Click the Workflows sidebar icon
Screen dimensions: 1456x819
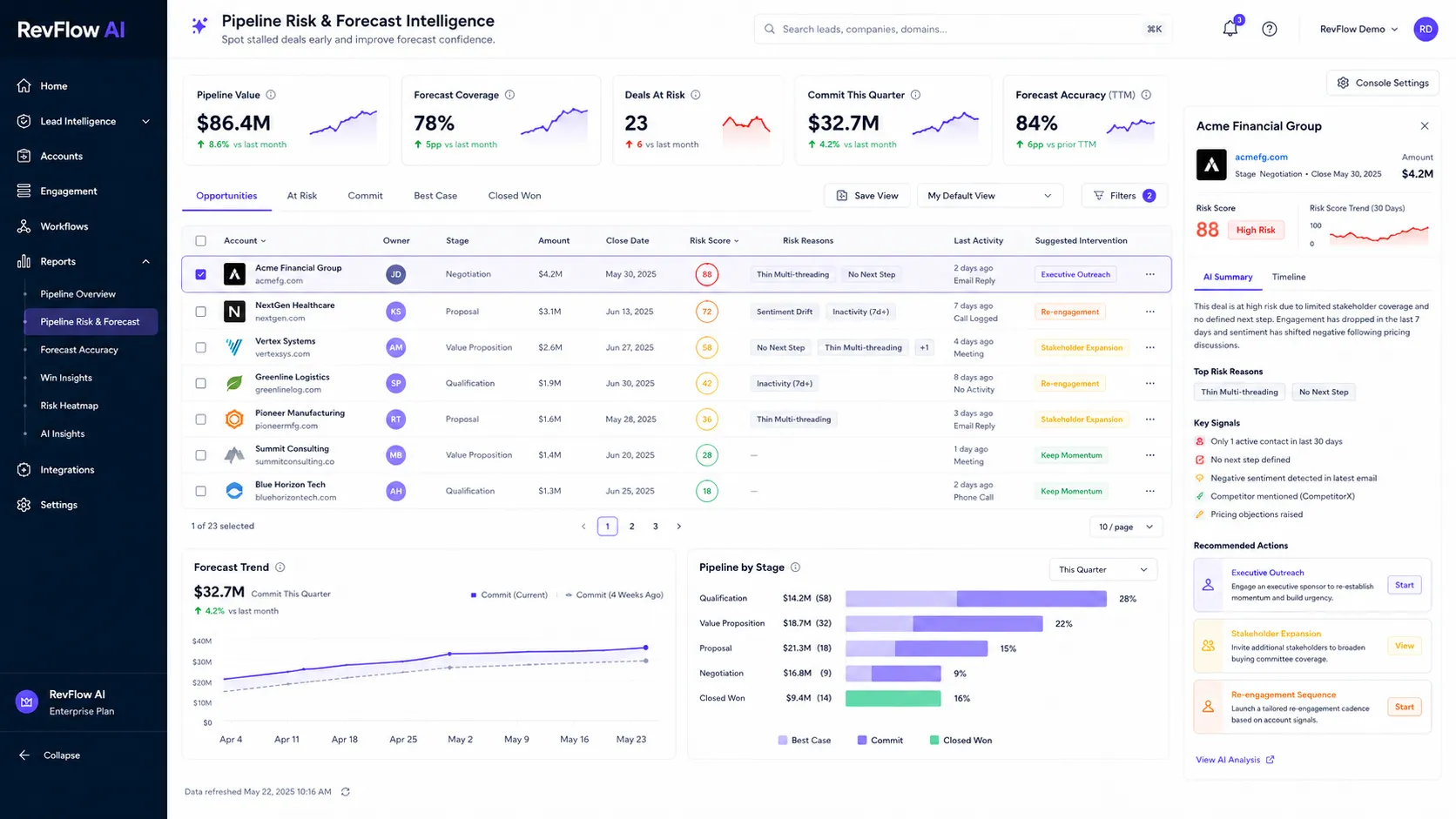pos(24,226)
